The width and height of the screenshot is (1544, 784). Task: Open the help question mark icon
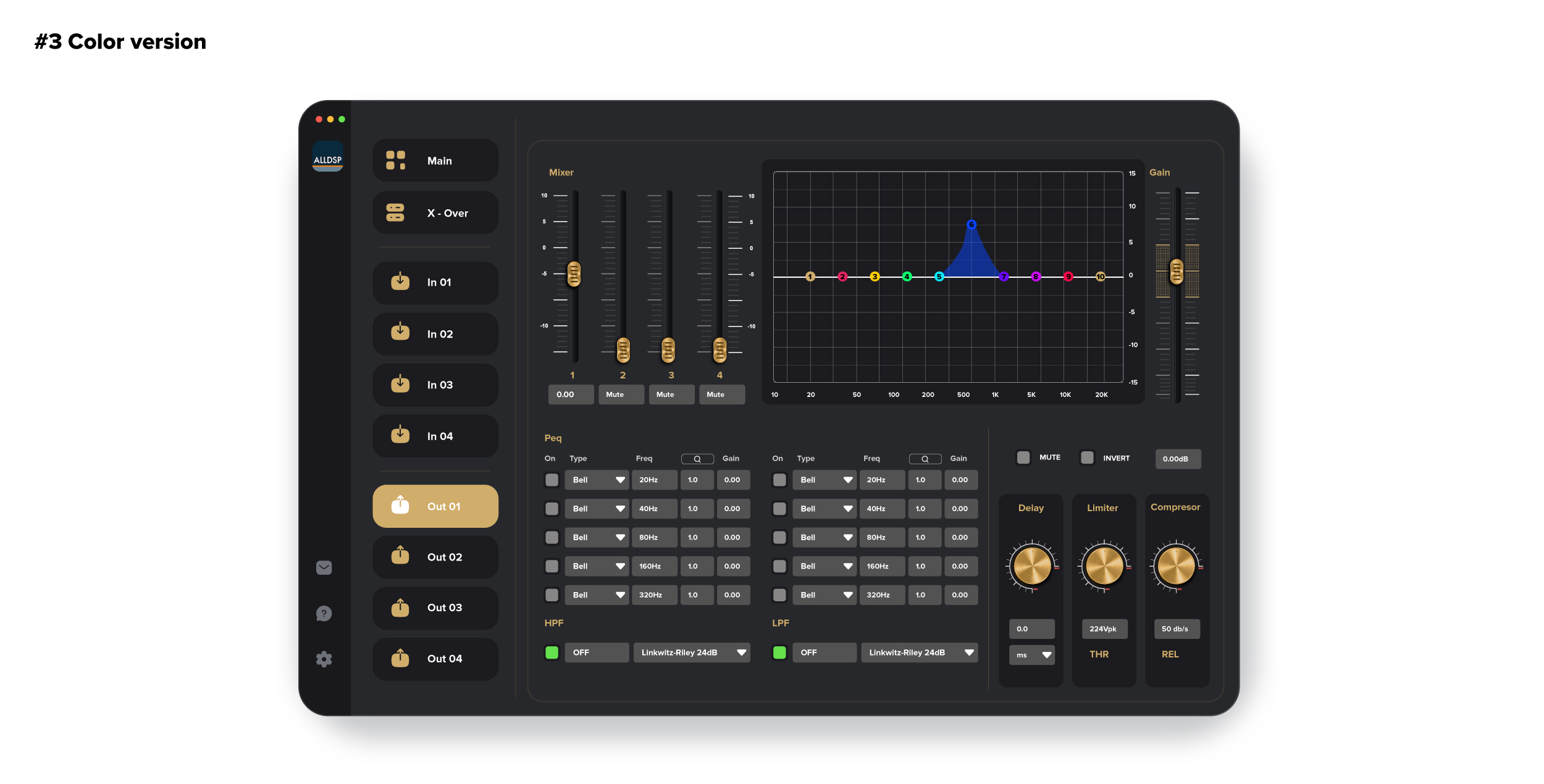pos(324,613)
